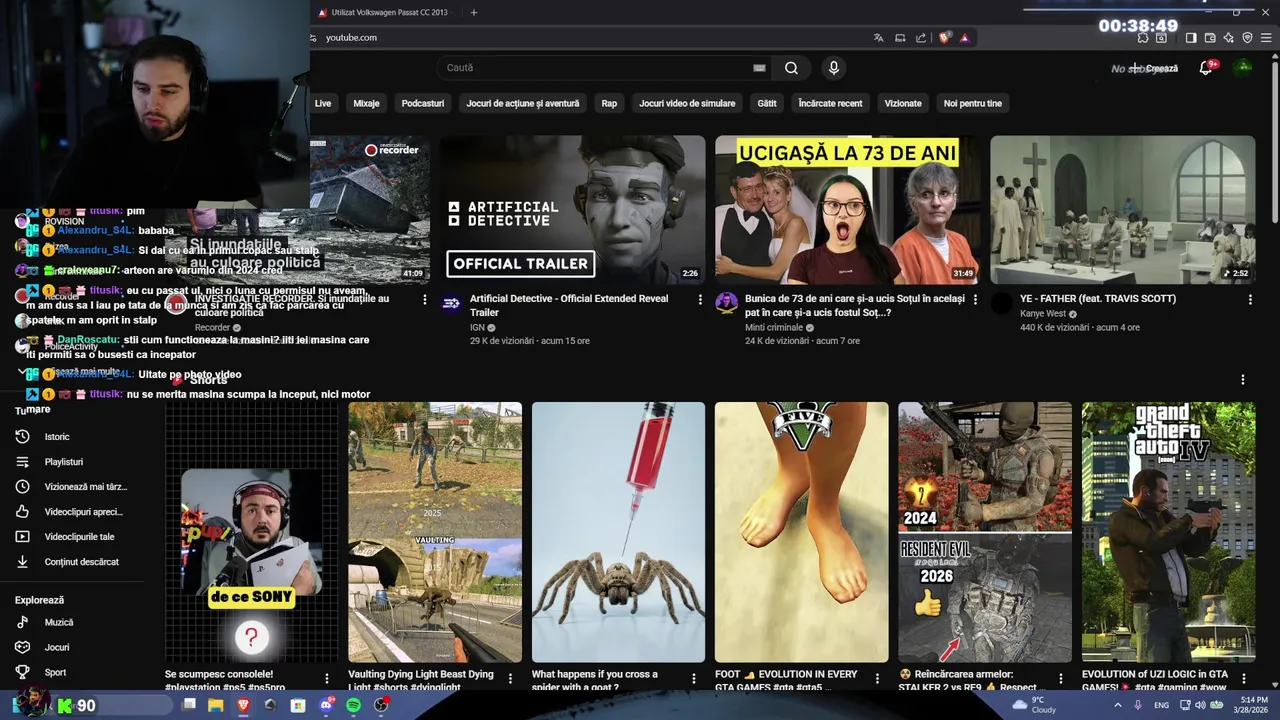Image resolution: width=1280 pixels, height=720 pixels.
Task: Click the translate page icon in address bar
Action: point(878,38)
